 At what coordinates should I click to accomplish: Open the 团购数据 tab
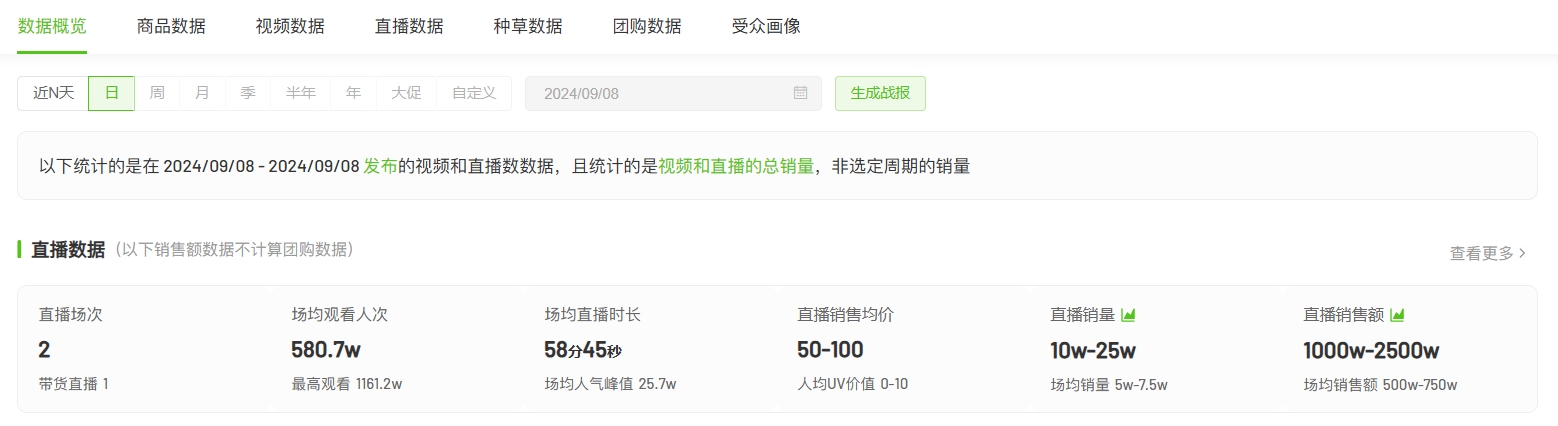pyautogui.click(x=647, y=27)
